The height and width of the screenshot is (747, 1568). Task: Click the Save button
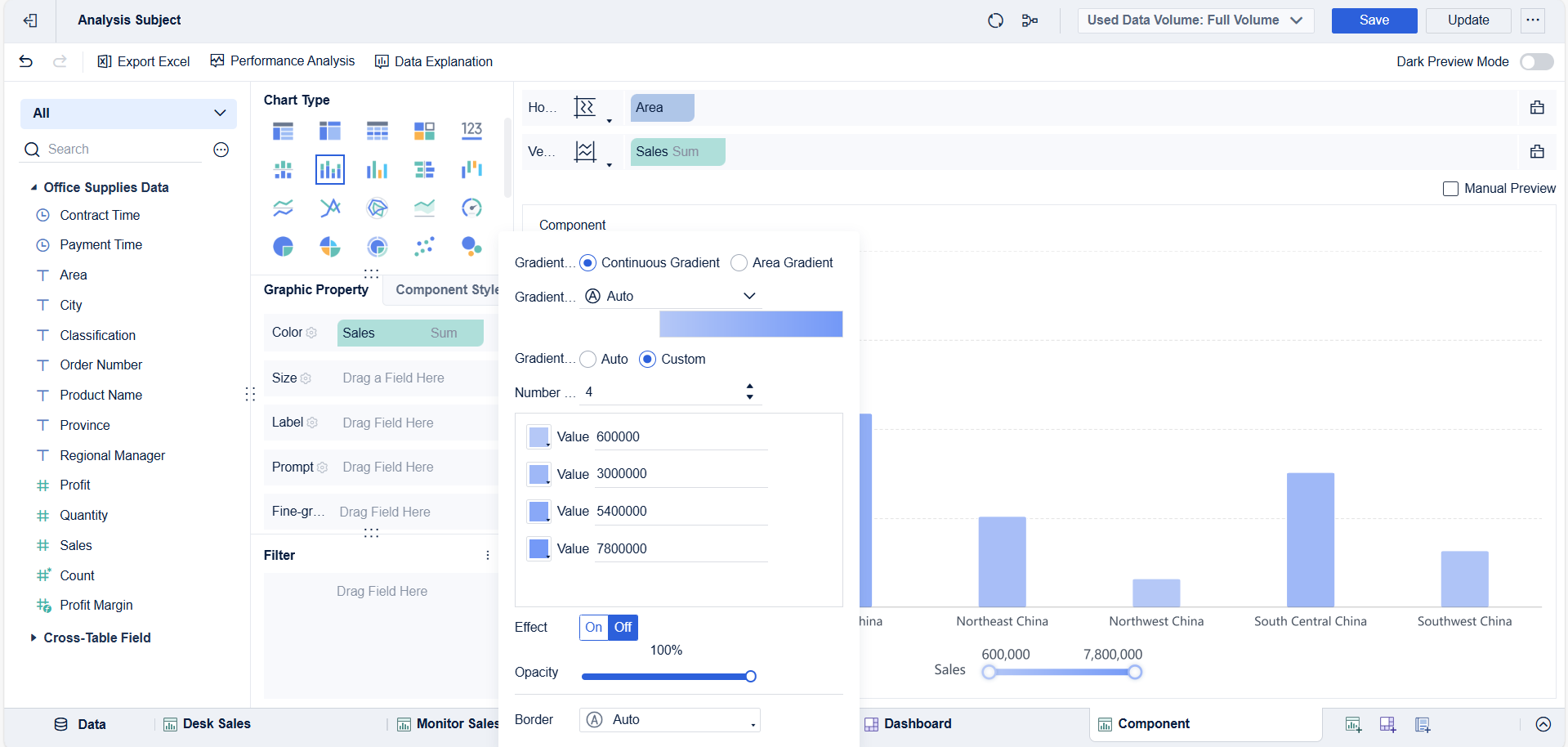pos(1374,20)
